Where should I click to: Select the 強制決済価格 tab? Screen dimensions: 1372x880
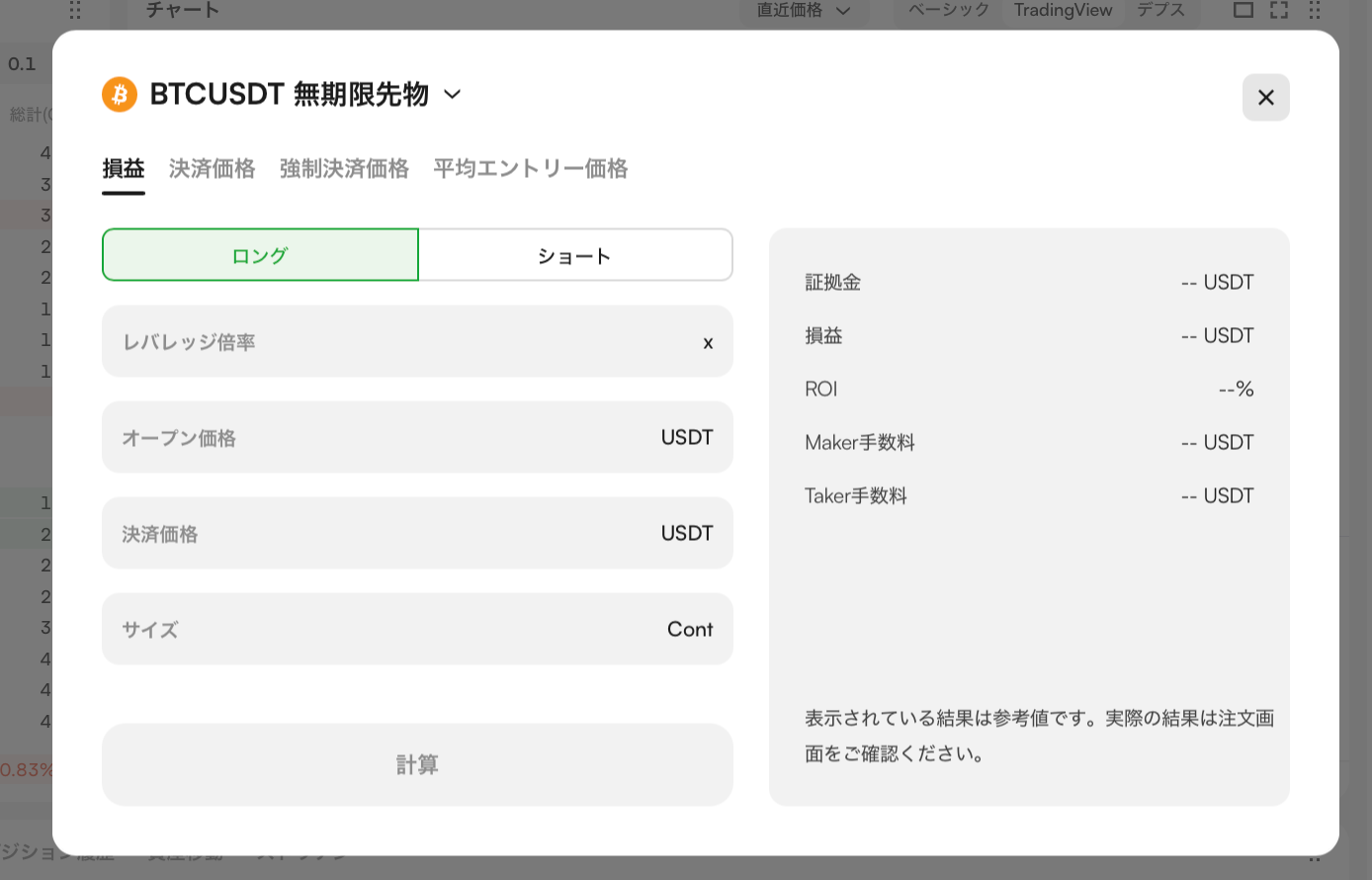pos(344,168)
